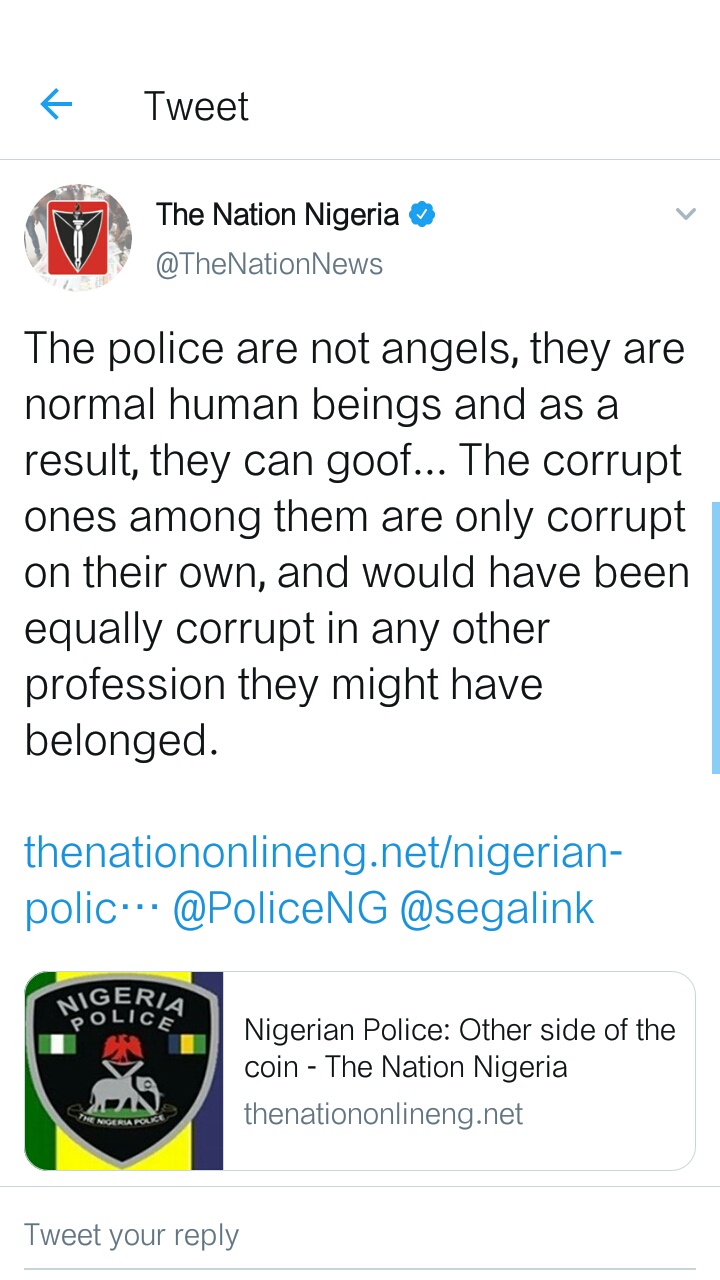The height and width of the screenshot is (1280, 720).
Task: Tap the back arrow icon
Action: 56,104
